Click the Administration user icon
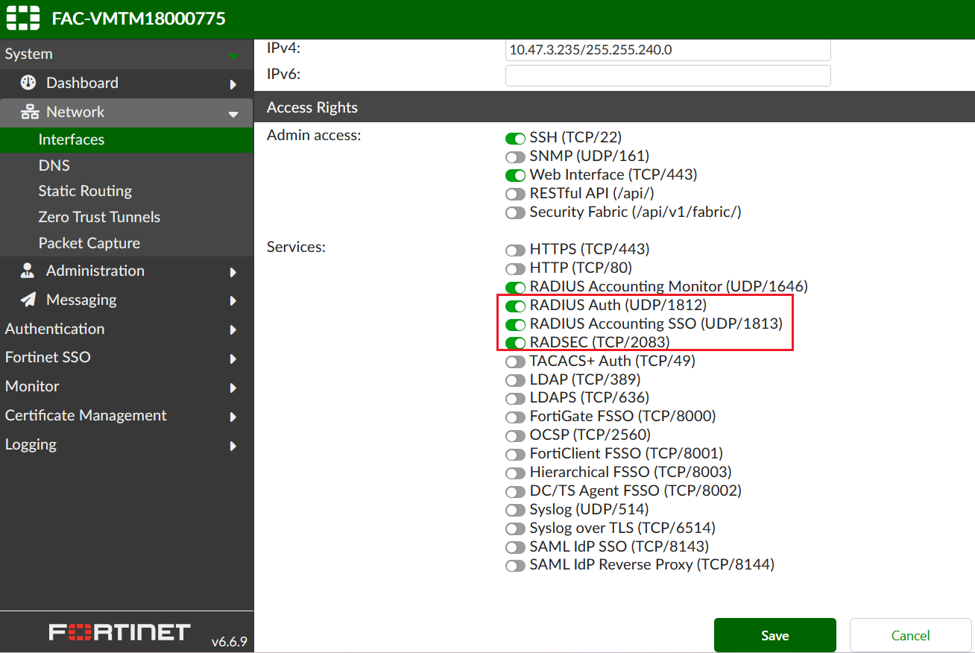Image resolution: width=975 pixels, height=653 pixels. (27, 271)
